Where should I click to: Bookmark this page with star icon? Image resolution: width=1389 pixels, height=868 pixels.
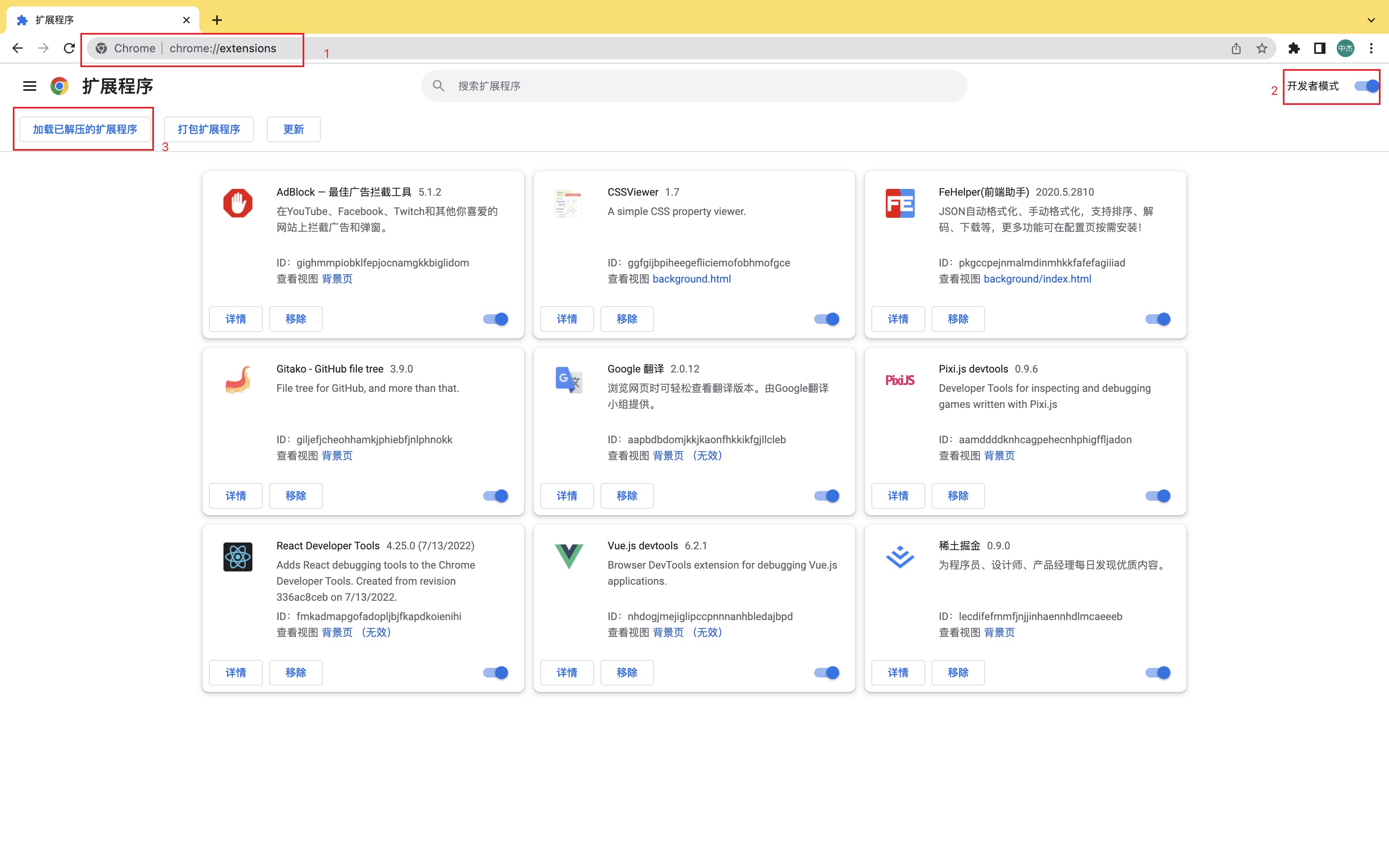(1262, 48)
